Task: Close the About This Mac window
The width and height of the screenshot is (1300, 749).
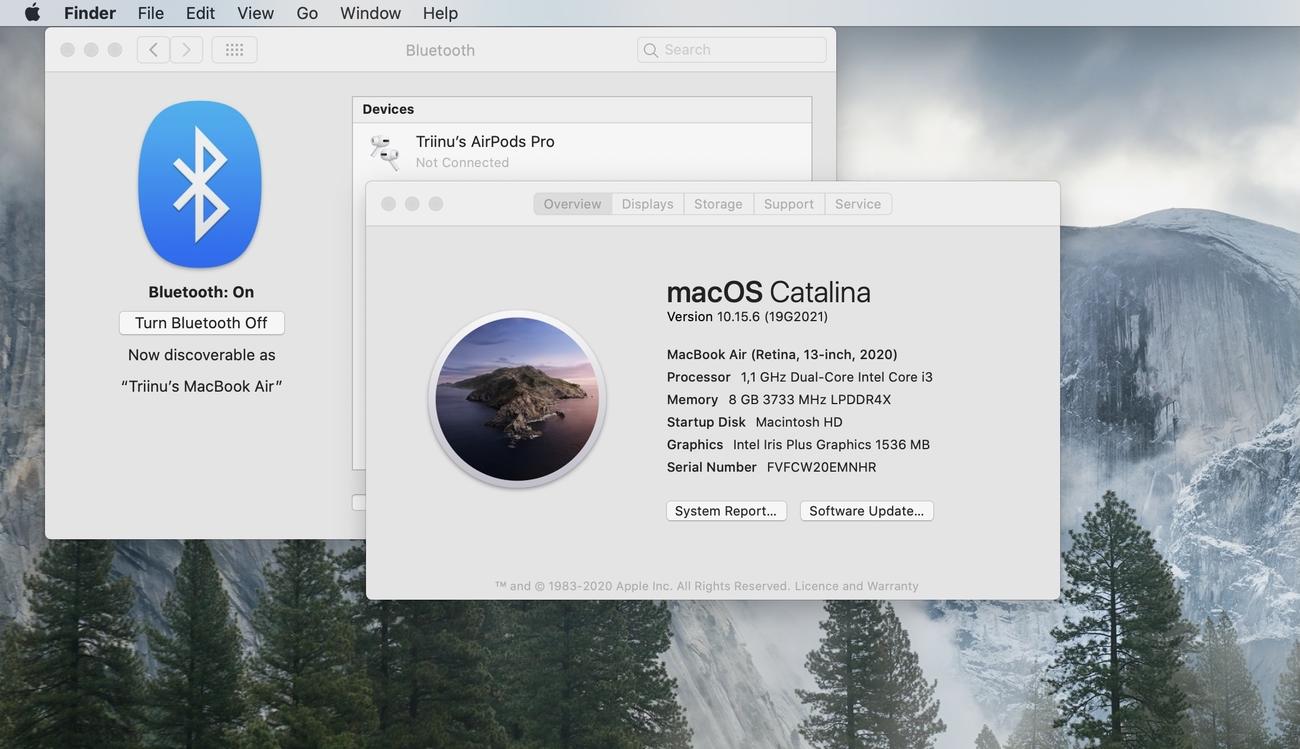Action: (388, 204)
